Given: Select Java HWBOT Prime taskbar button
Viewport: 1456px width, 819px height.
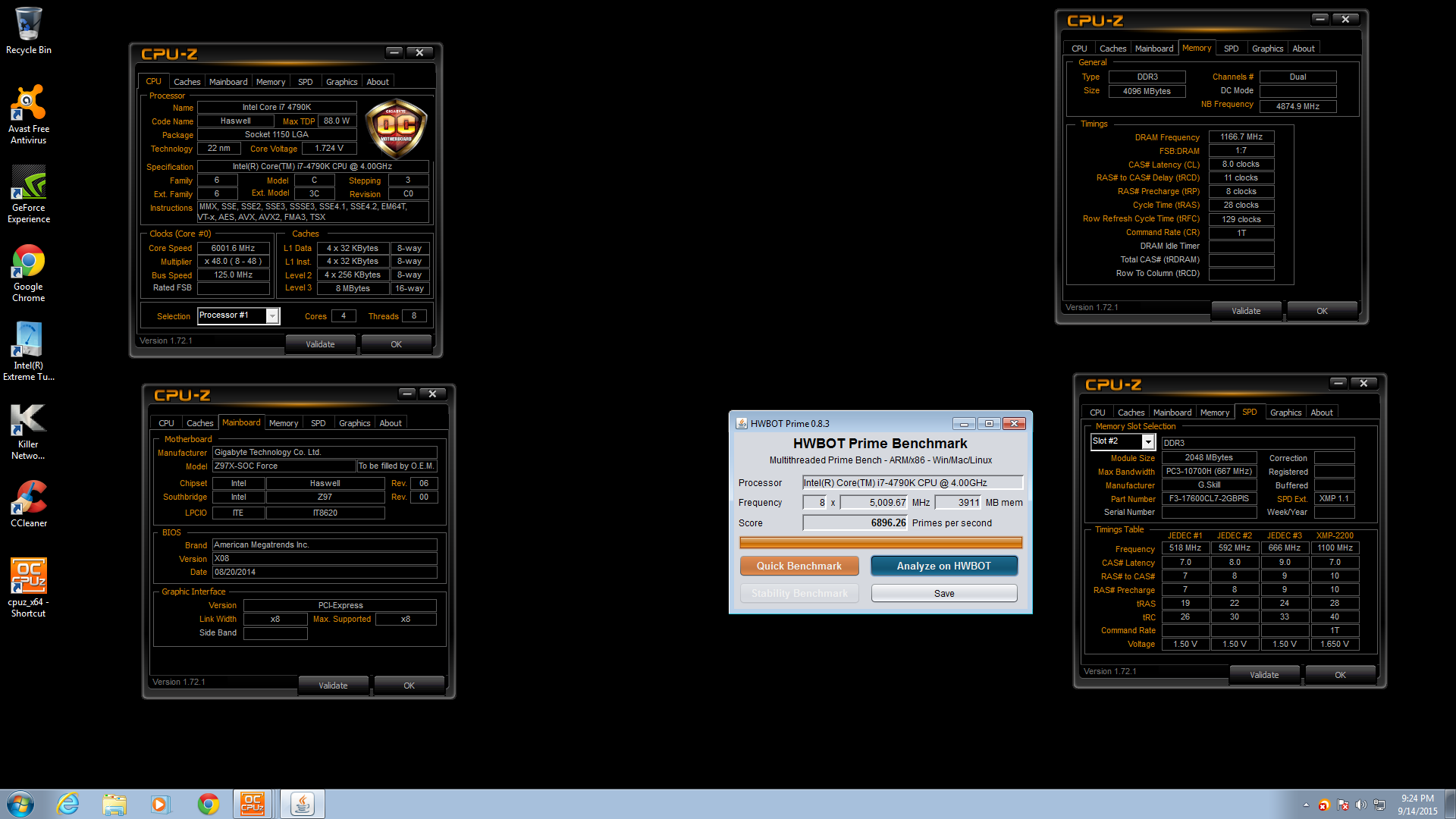Looking at the screenshot, I should (x=303, y=804).
